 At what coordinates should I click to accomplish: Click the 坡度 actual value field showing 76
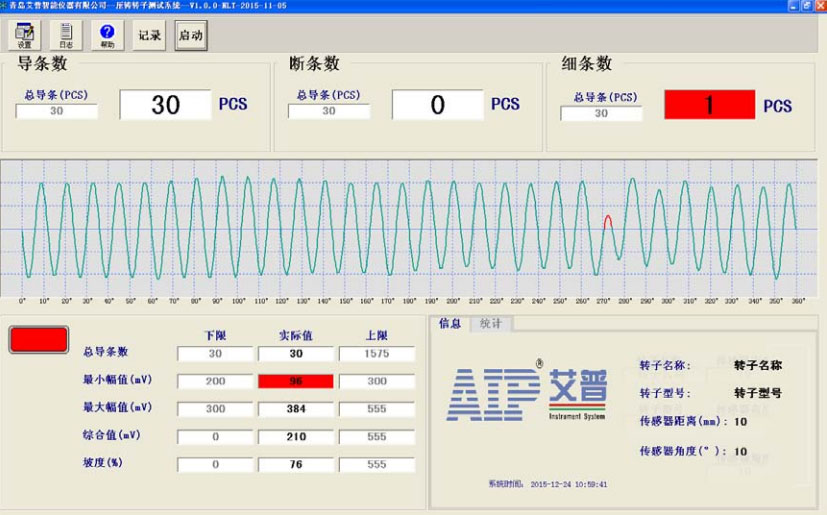296,465
